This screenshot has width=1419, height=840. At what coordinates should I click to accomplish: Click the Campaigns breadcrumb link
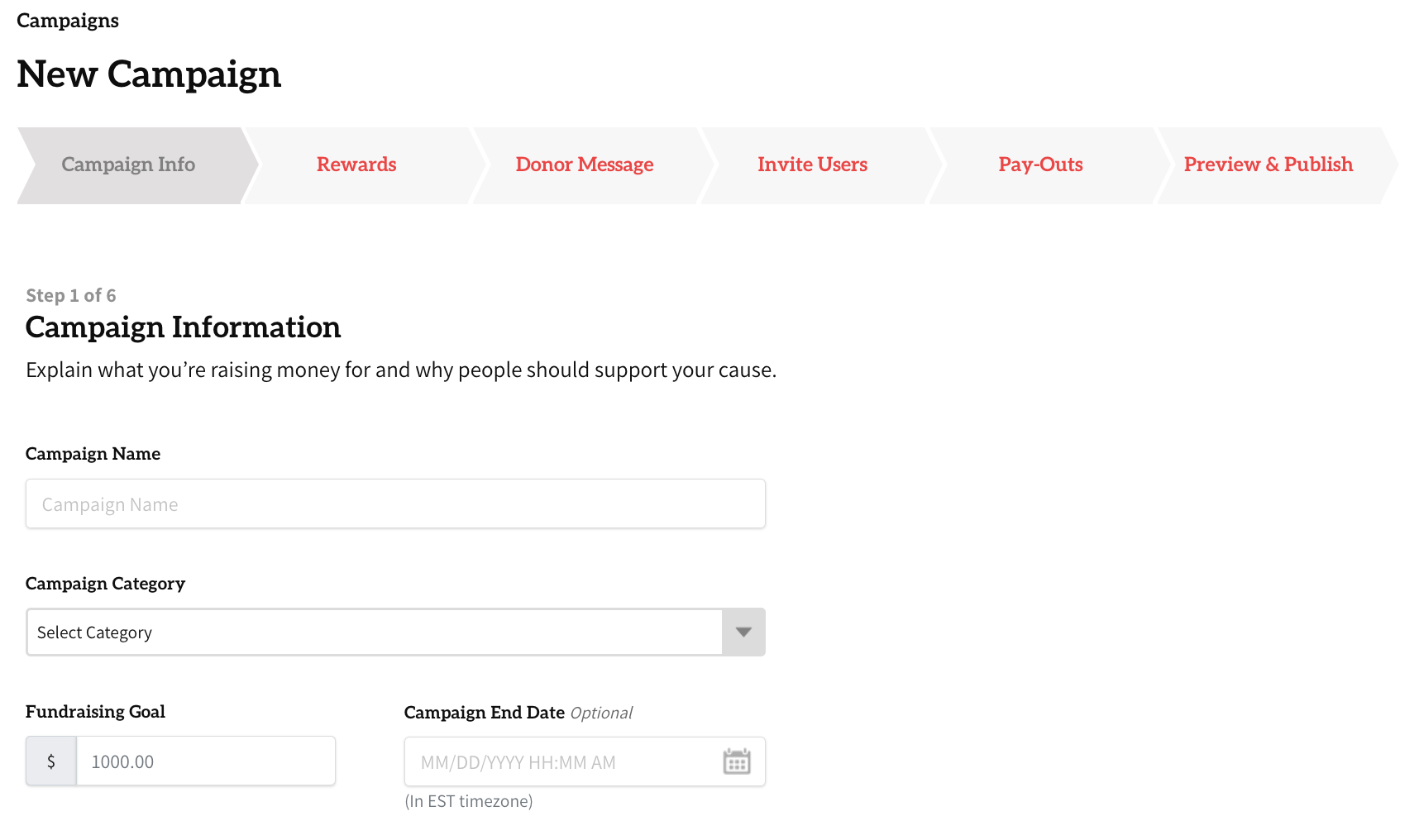point(68,21)
